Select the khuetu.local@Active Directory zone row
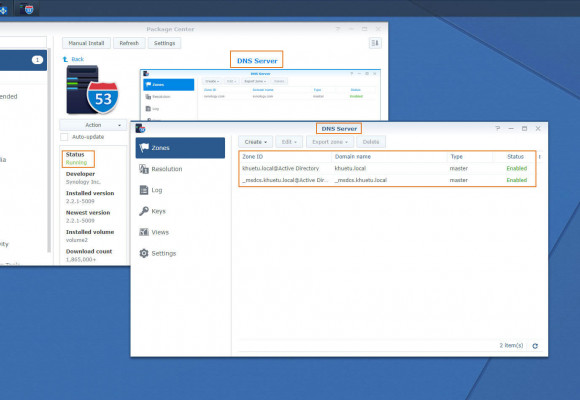 387,168
